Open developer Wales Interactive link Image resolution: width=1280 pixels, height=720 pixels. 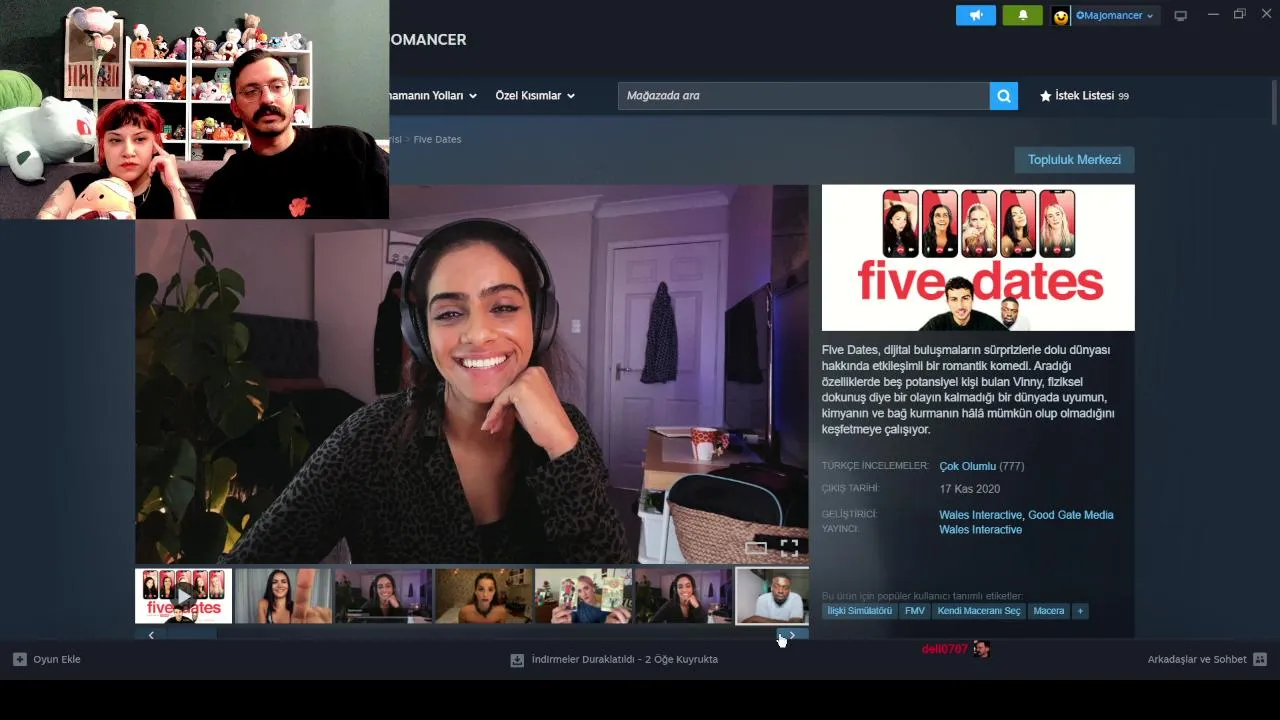[x=980, y=515]
